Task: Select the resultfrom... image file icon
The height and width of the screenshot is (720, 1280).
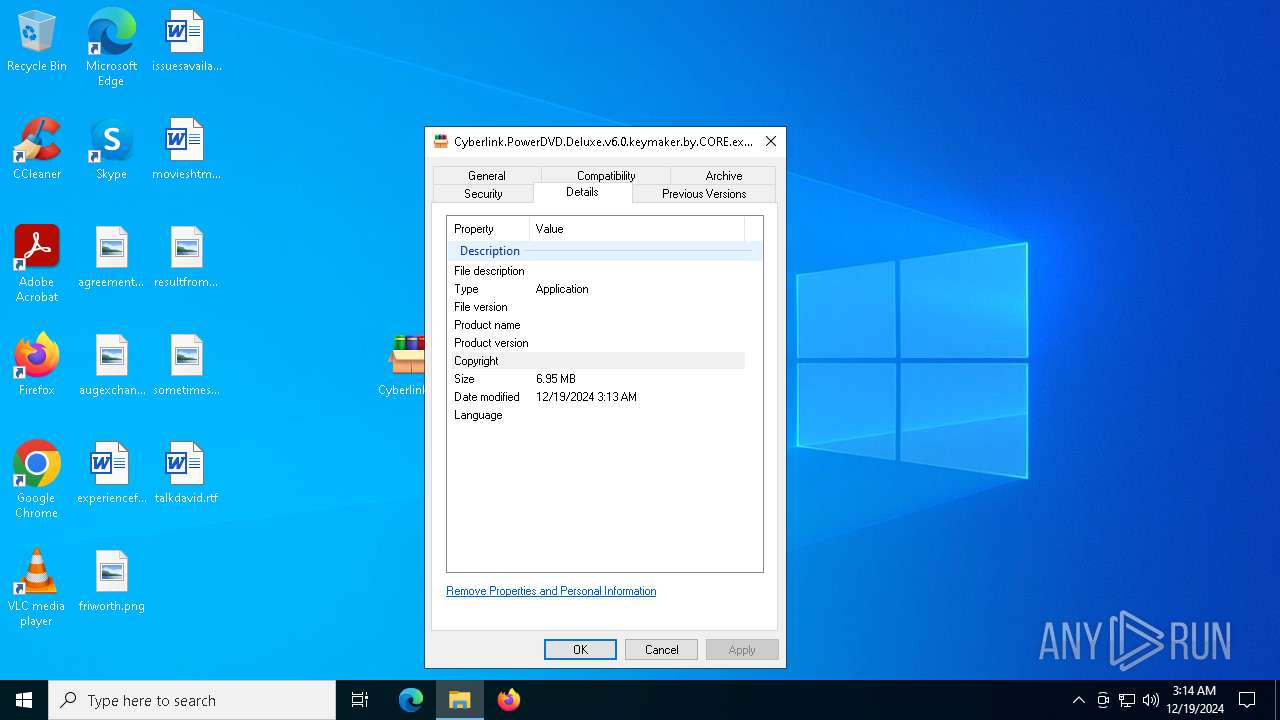Action: click(186, 258)
